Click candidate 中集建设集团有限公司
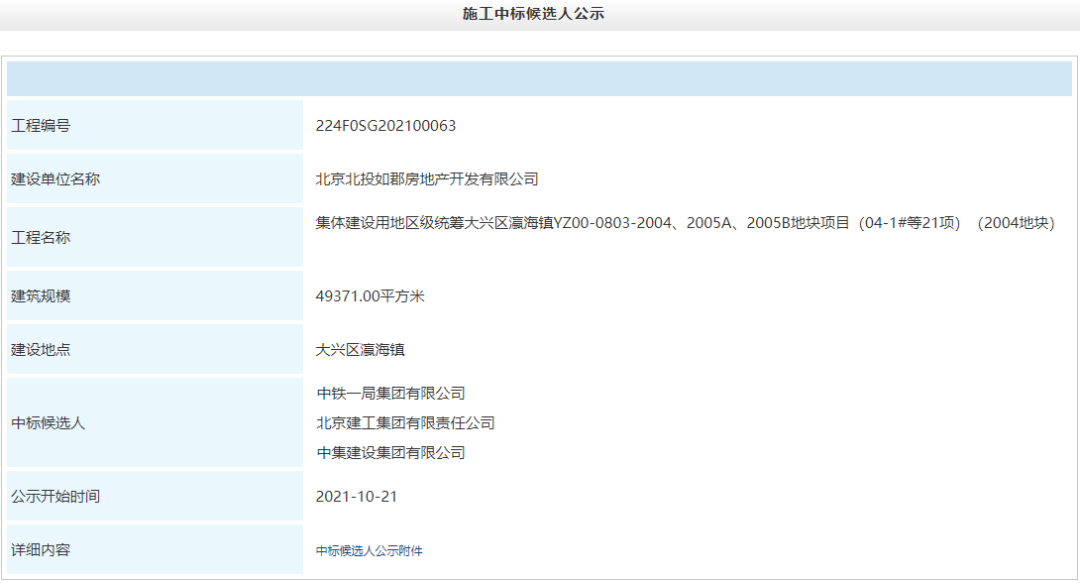This screenshot has height=583, width=1080. point(391,453)
